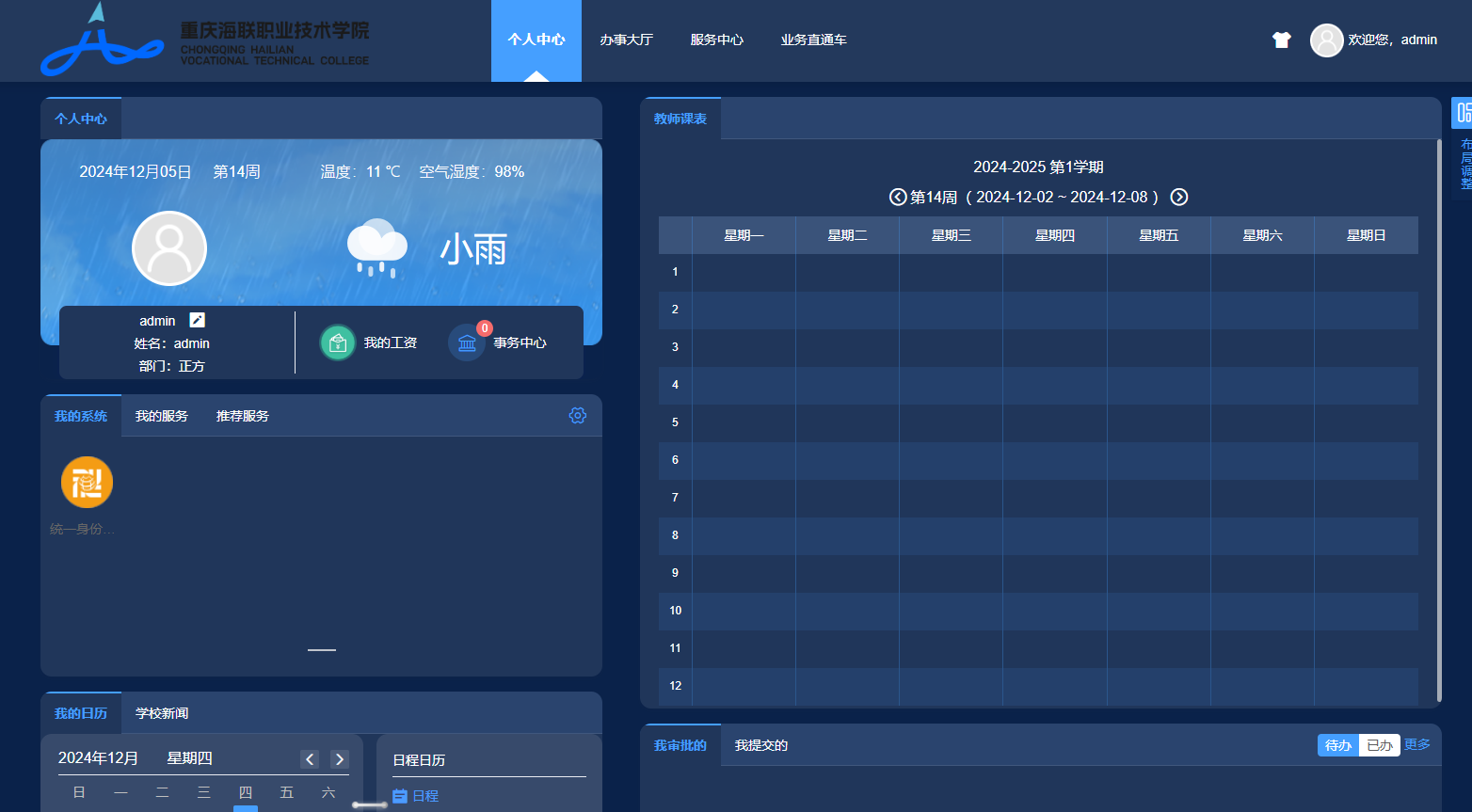
Task: Click the theme skin shirt icon
Action: (1281, 40)
